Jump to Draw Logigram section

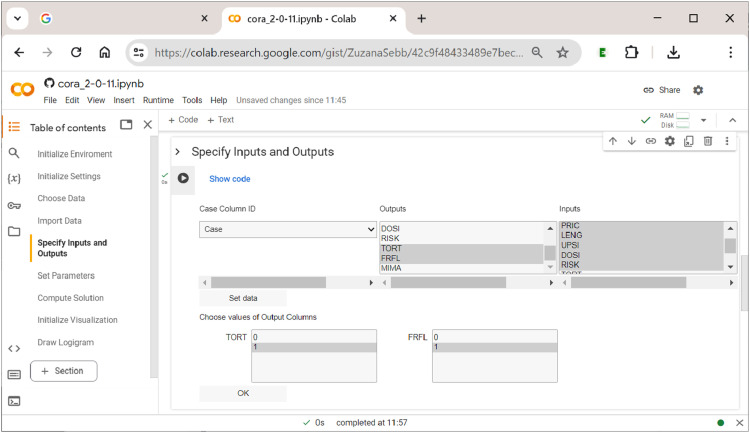point(66,342)
